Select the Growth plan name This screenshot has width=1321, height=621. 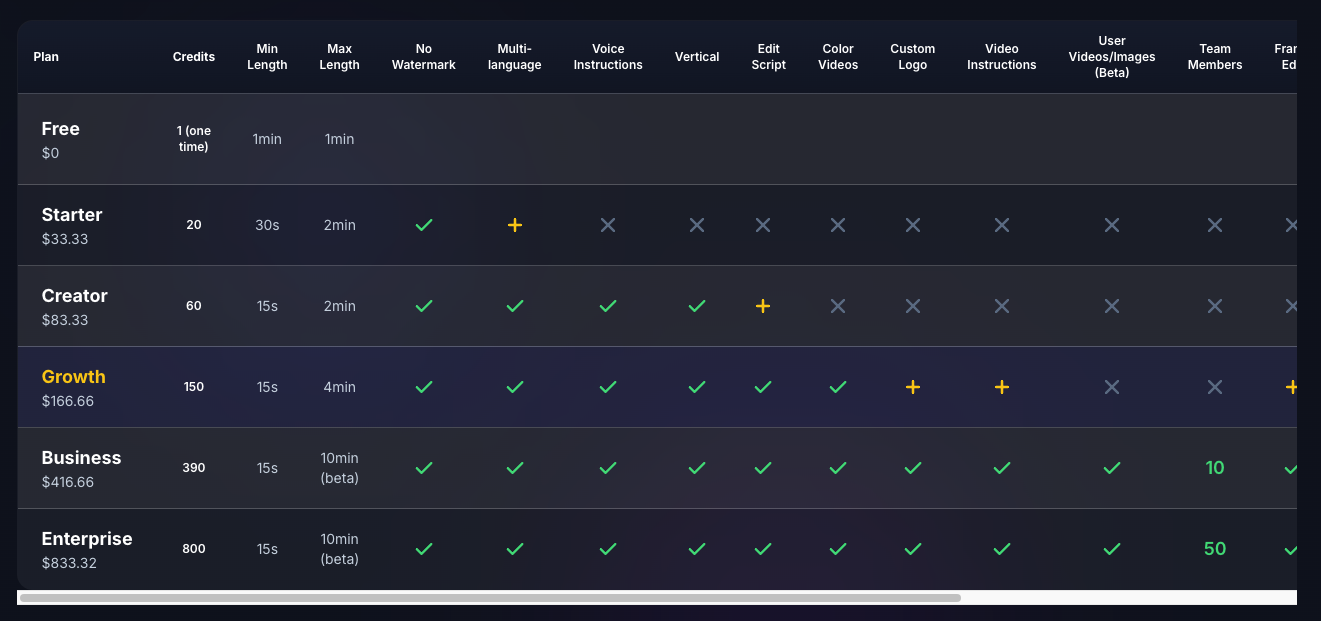pyautogui.click(x=73, y=377)
